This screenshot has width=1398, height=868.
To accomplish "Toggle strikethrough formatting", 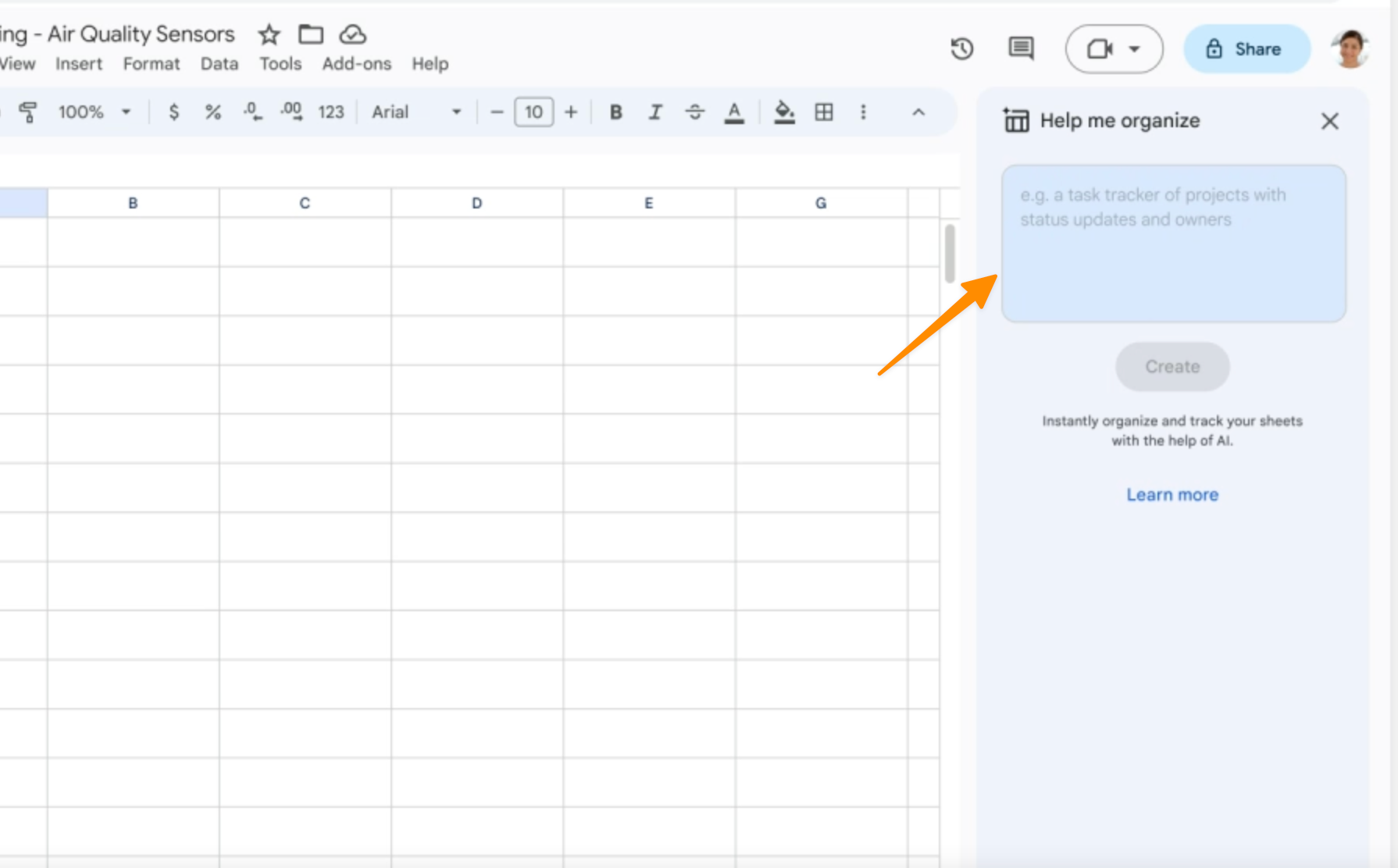I will 694,112.
